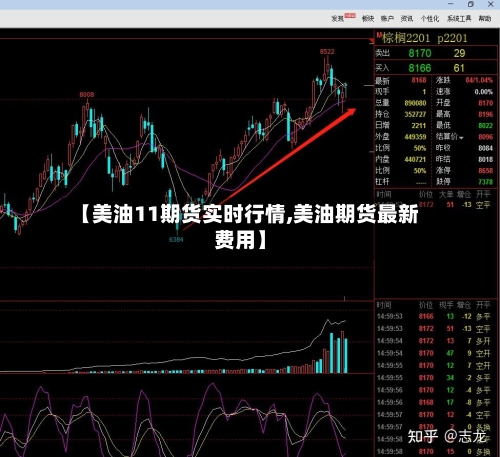500x457 pixels.
Task: Click the 持仓 value 352727
Action: (415, 114)
